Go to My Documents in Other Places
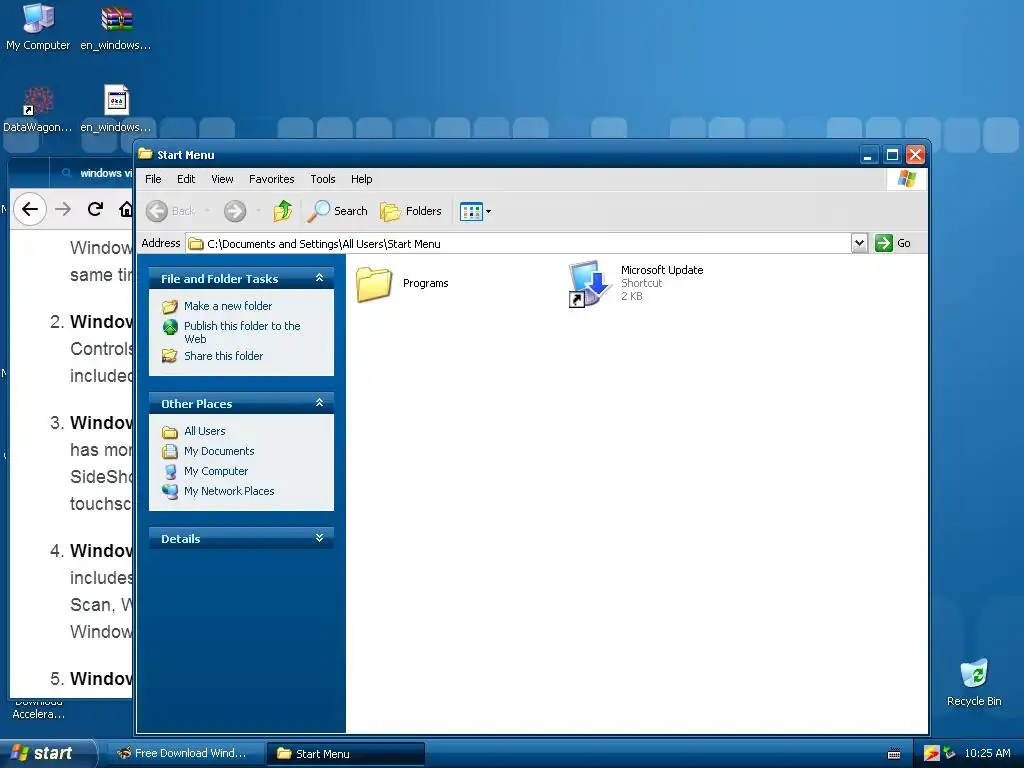The height and width of the screenshot is (768, 1024). coord(219,451)
